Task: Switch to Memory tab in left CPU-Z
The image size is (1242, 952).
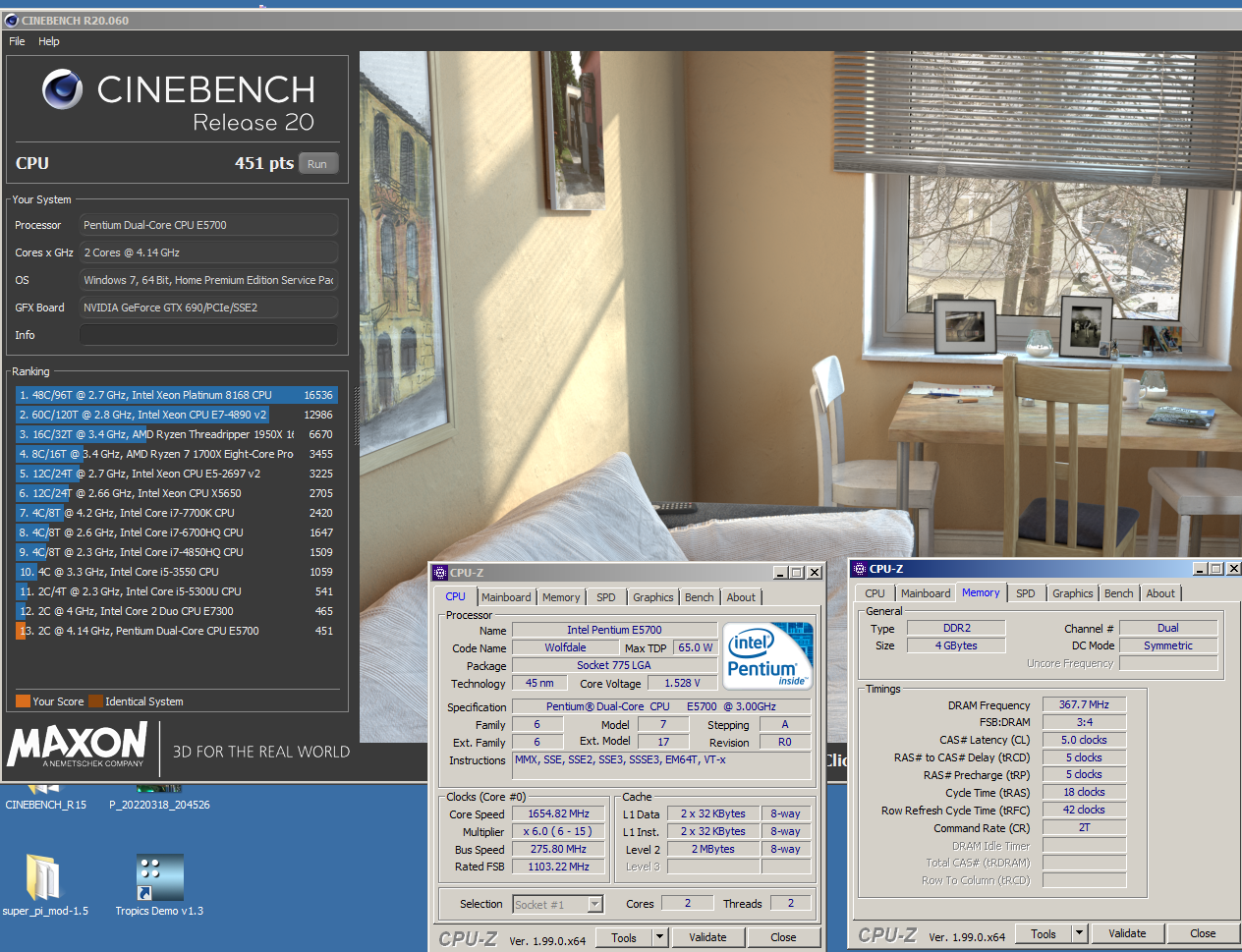Action: pos(561,597)
